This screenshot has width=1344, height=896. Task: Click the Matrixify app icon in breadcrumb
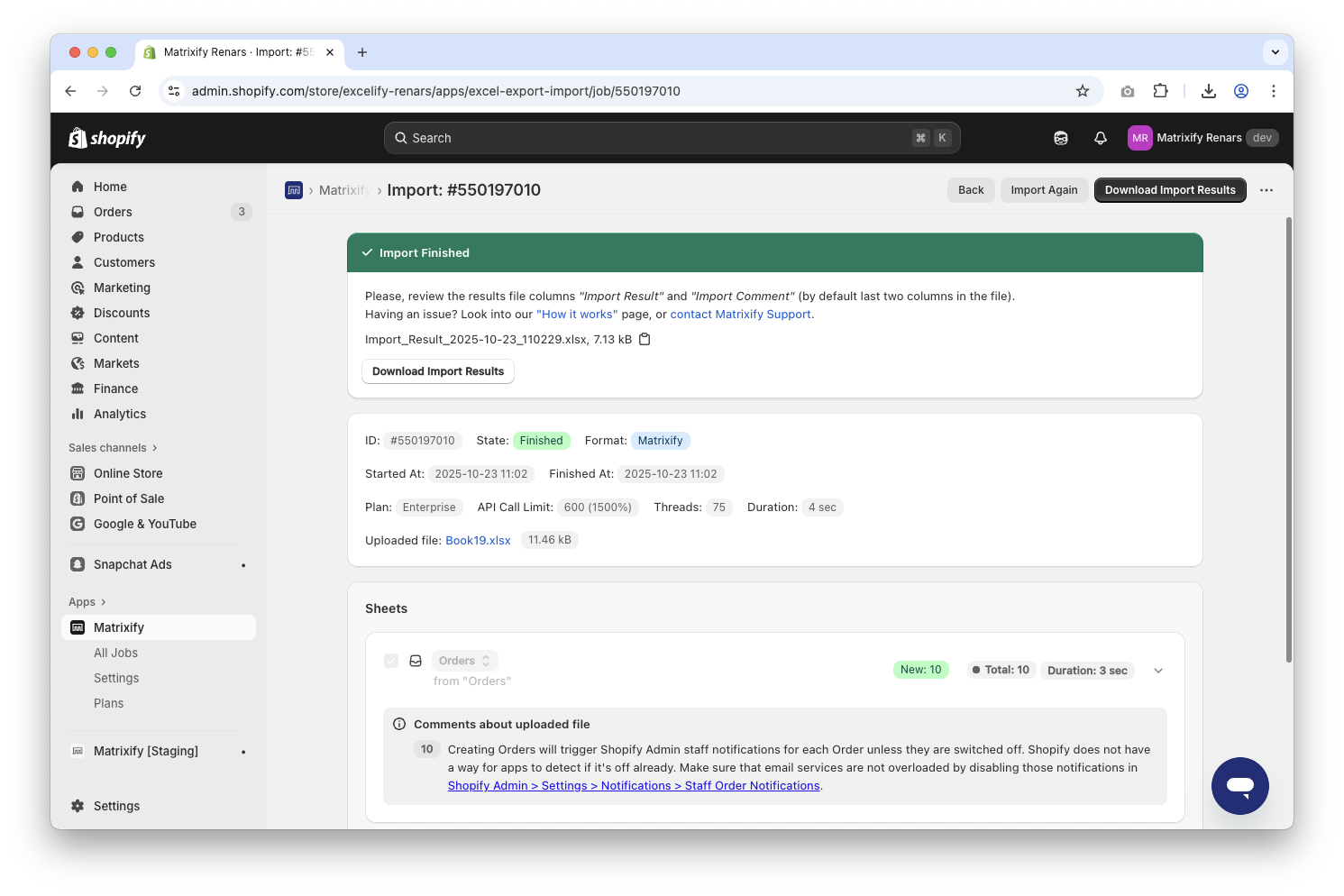click(x=294, y=190)
